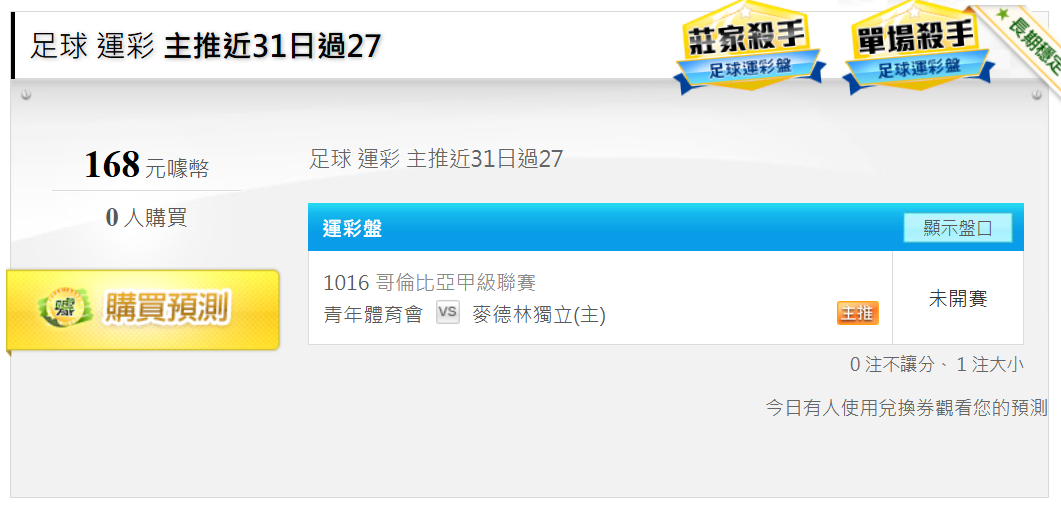The width and height of the screenshot is (1061, 507).
Task: Click the coin icon on the purchase button
Action: [x=65, y=310]
